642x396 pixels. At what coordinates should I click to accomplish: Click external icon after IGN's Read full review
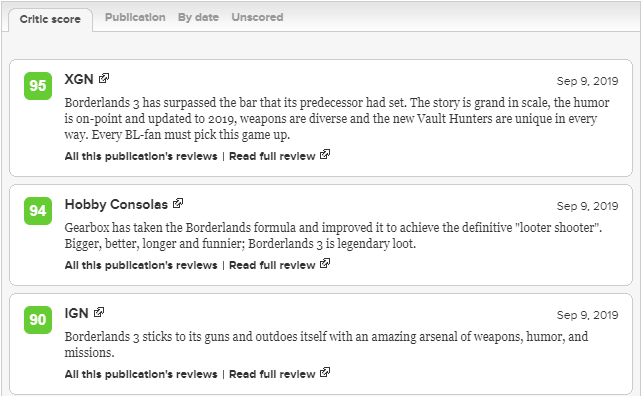point(325,372)
